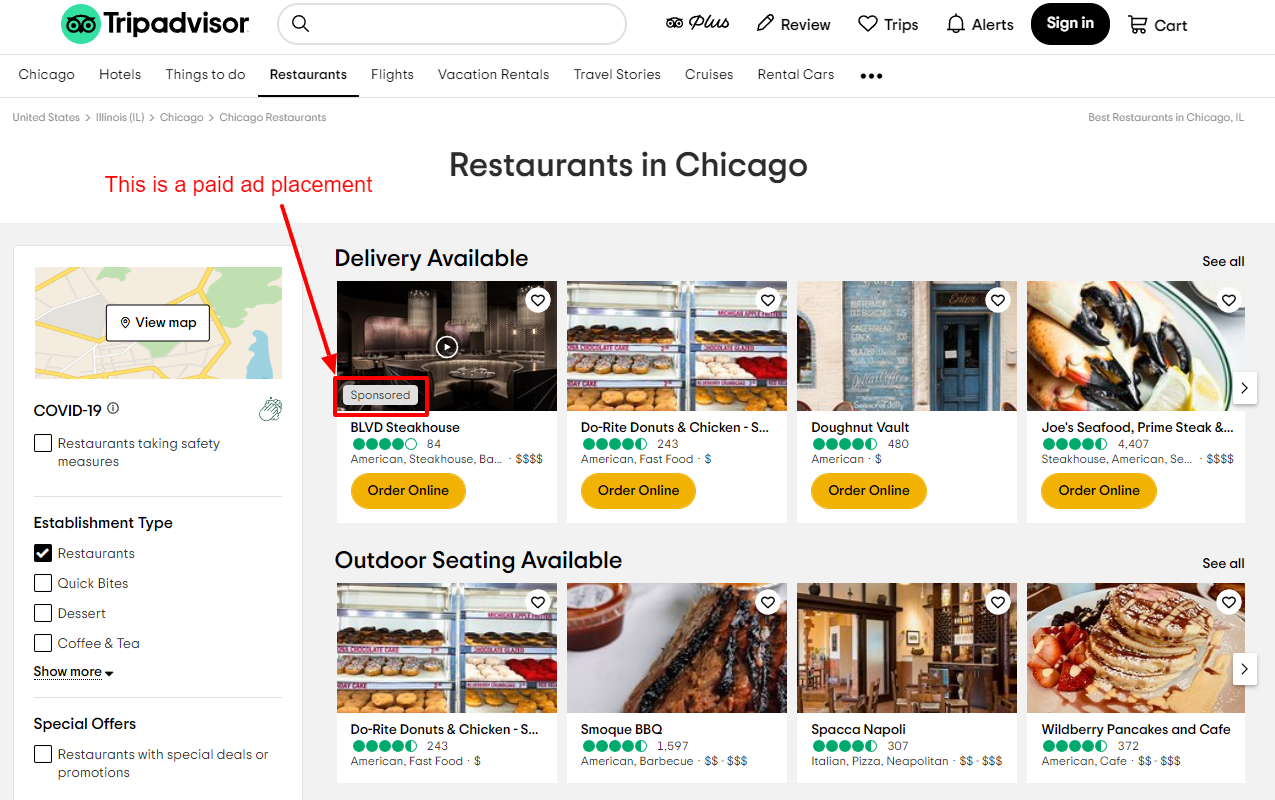Open the Flights tab
1275x800 pixels.
[392, 75]
